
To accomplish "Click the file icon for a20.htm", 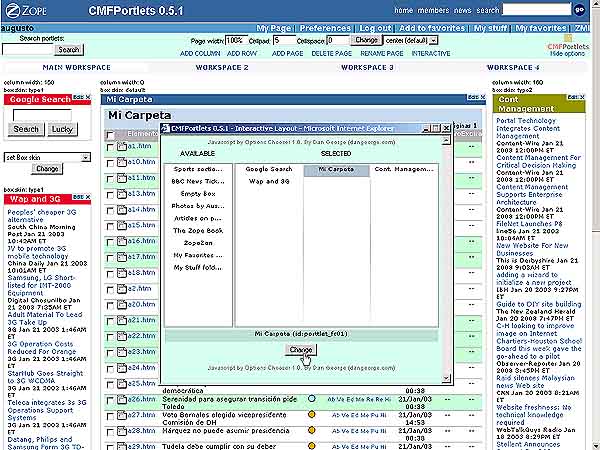I will 122,305.
